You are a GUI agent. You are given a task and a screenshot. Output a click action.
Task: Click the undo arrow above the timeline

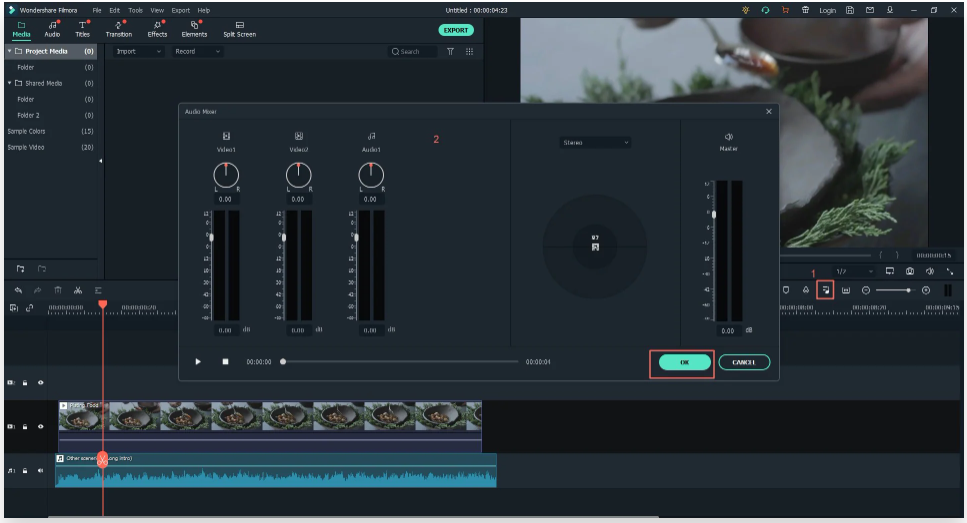[18, 290]
